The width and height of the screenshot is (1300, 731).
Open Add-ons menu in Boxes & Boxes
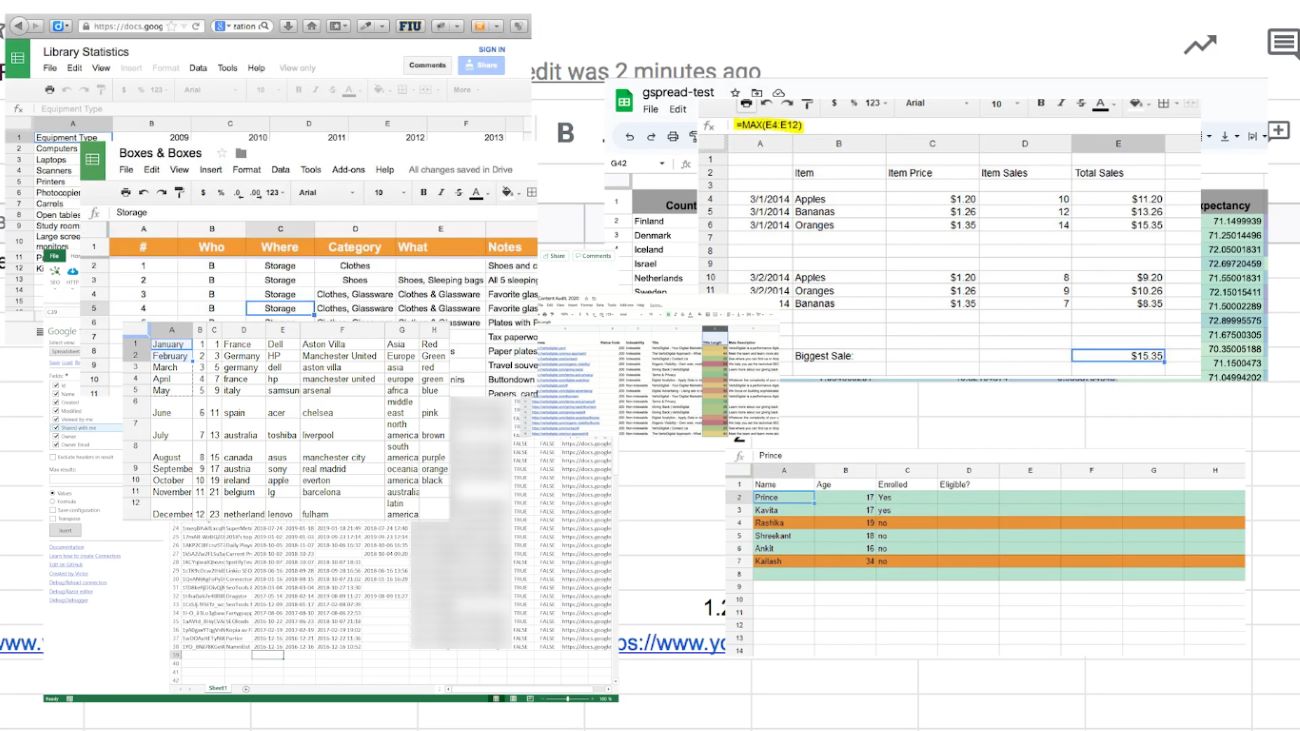(349, 170)
